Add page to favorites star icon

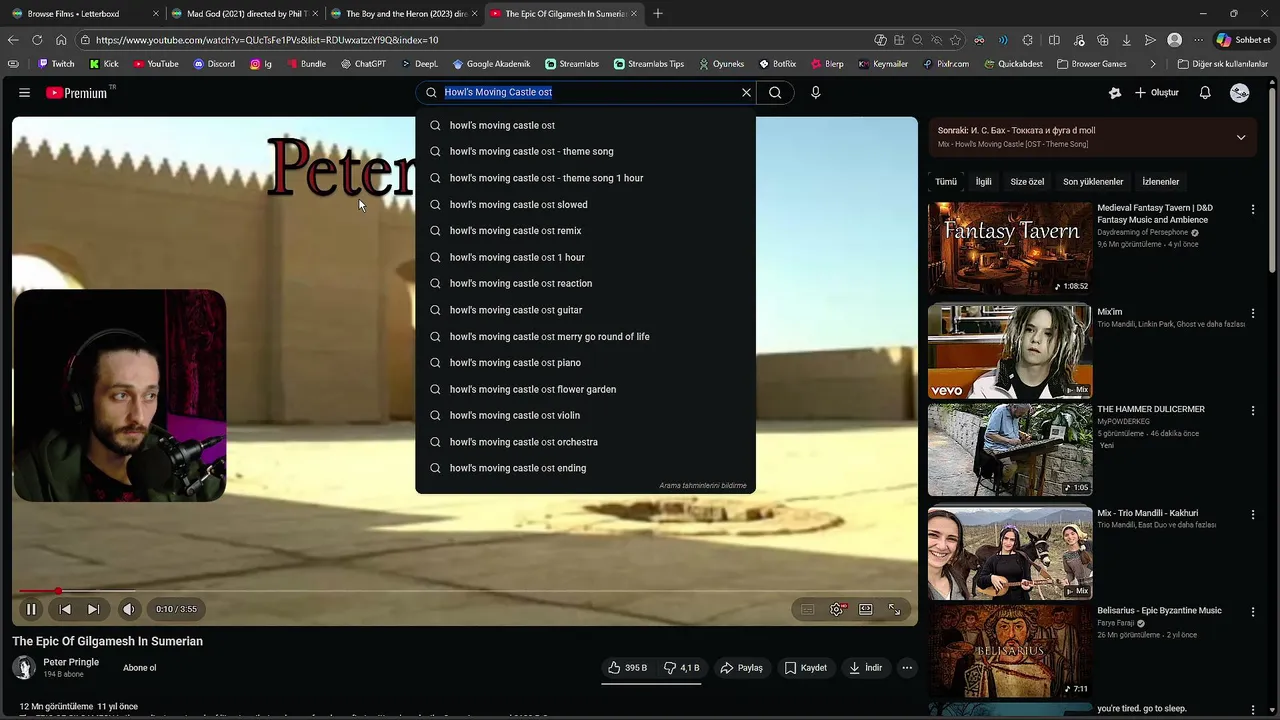tap(955, 40)
